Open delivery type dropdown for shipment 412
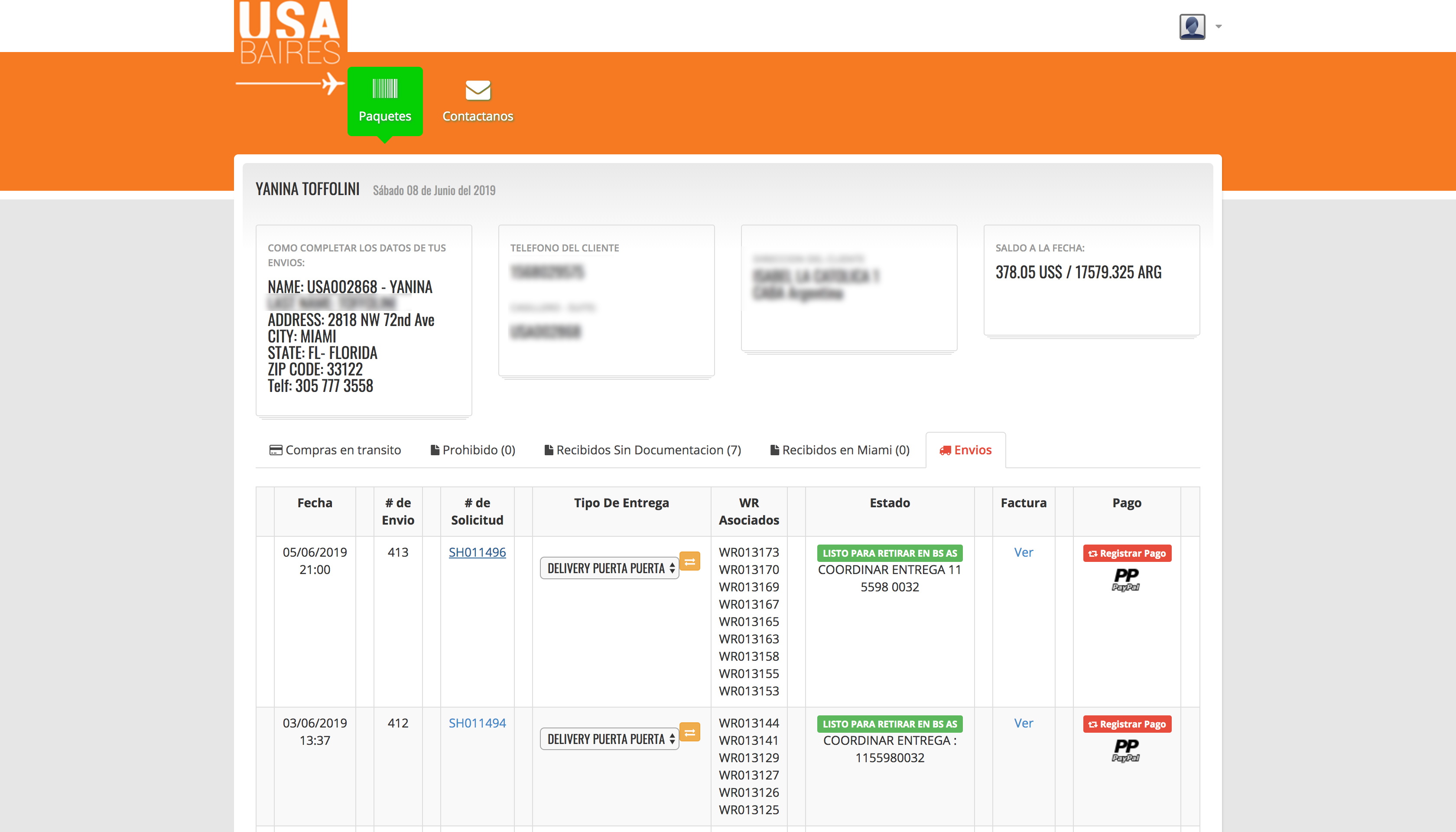The height and width of the screenshot is (832, 1456). click(609, 739)
